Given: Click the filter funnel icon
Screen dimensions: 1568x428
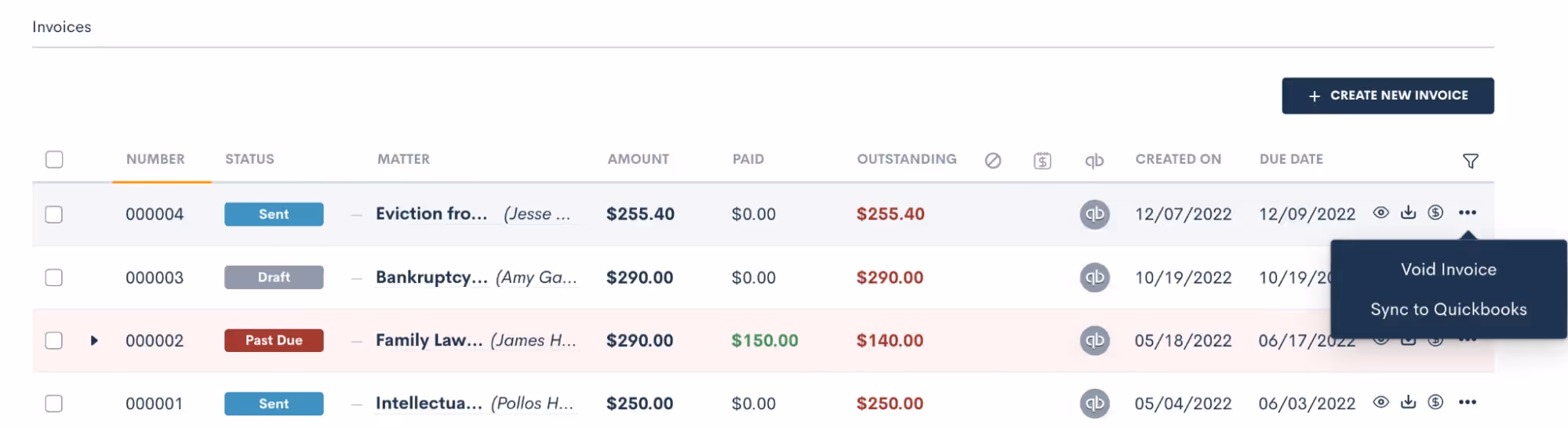Looking at the screenshot, I should point(1470,161).
